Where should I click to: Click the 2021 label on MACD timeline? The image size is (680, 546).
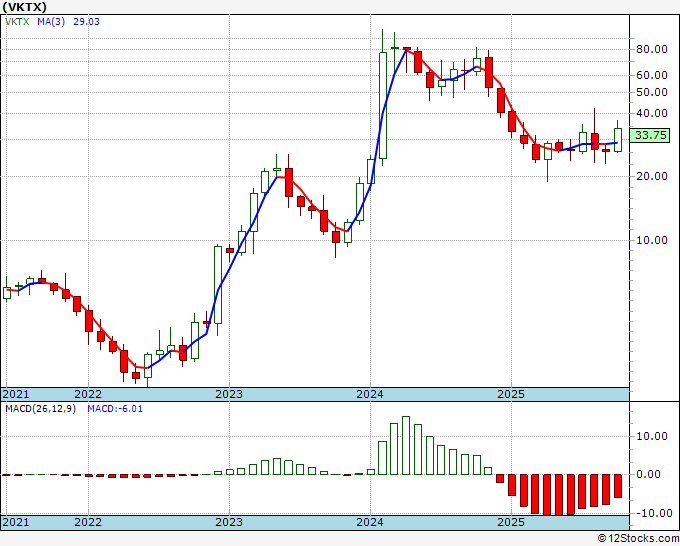[16, 522]
